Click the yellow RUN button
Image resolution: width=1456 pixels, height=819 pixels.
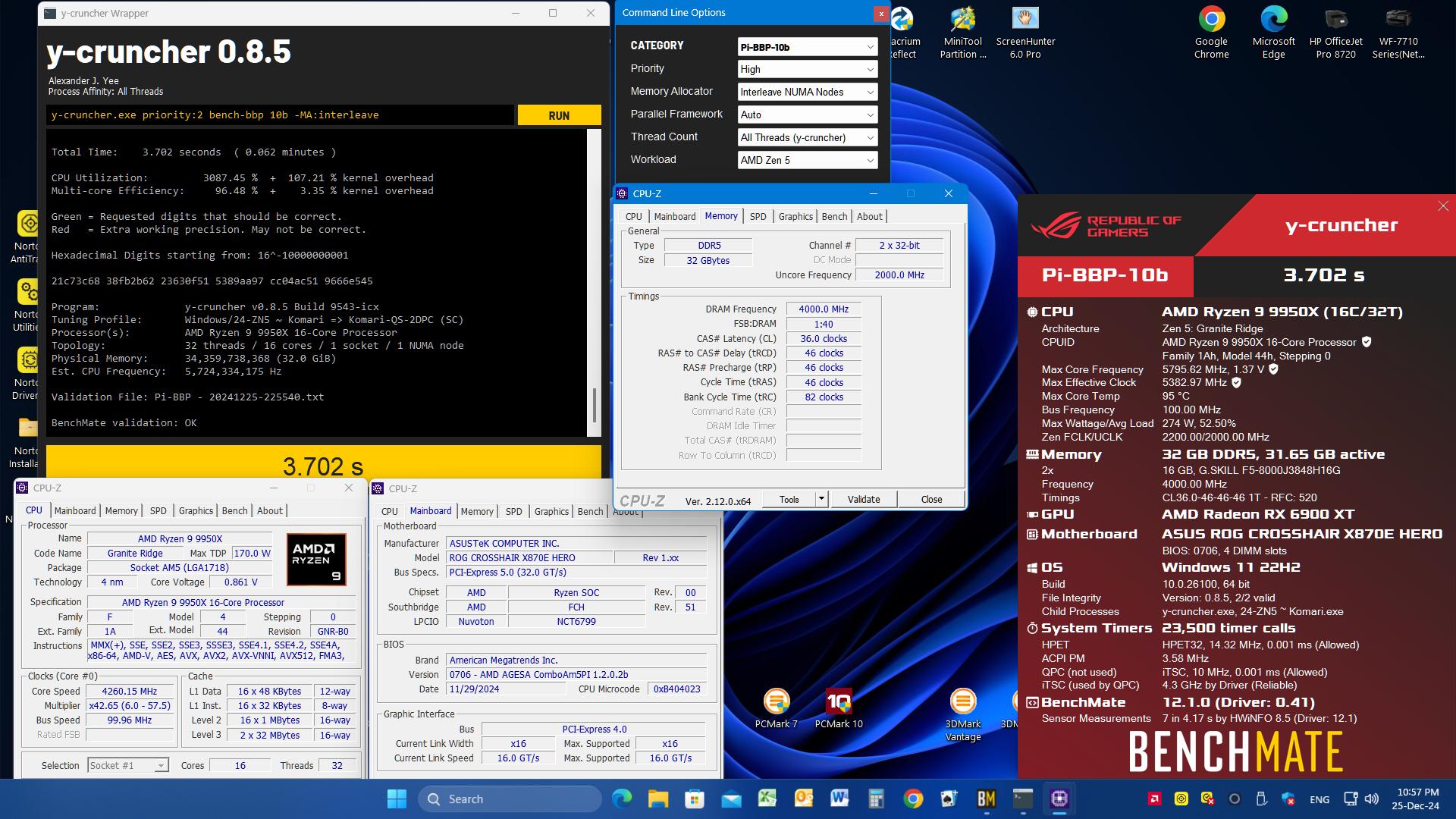559,115
